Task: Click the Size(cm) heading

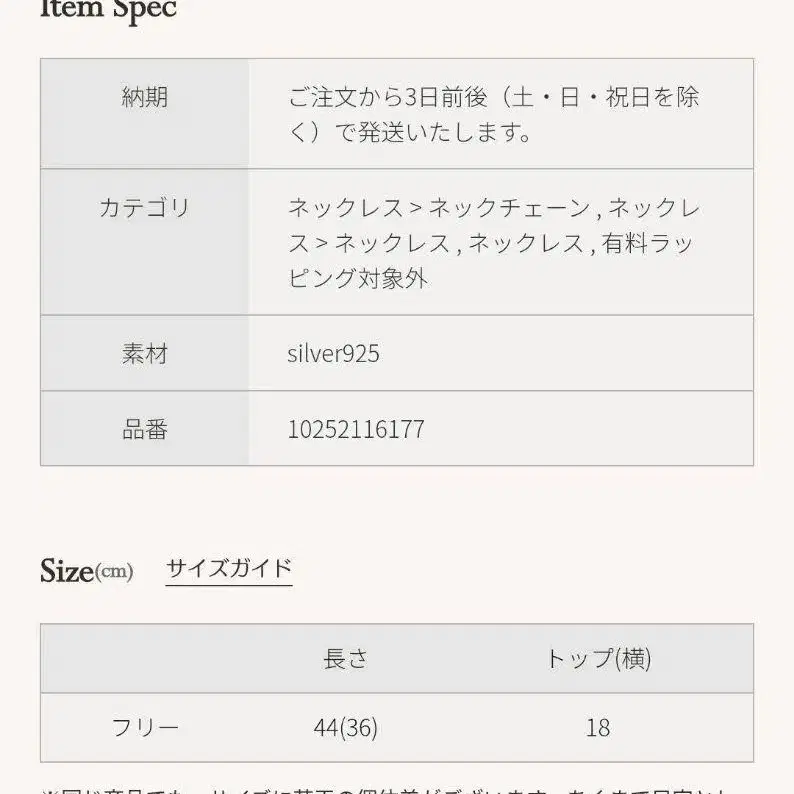Action: (x=68, y=571)
